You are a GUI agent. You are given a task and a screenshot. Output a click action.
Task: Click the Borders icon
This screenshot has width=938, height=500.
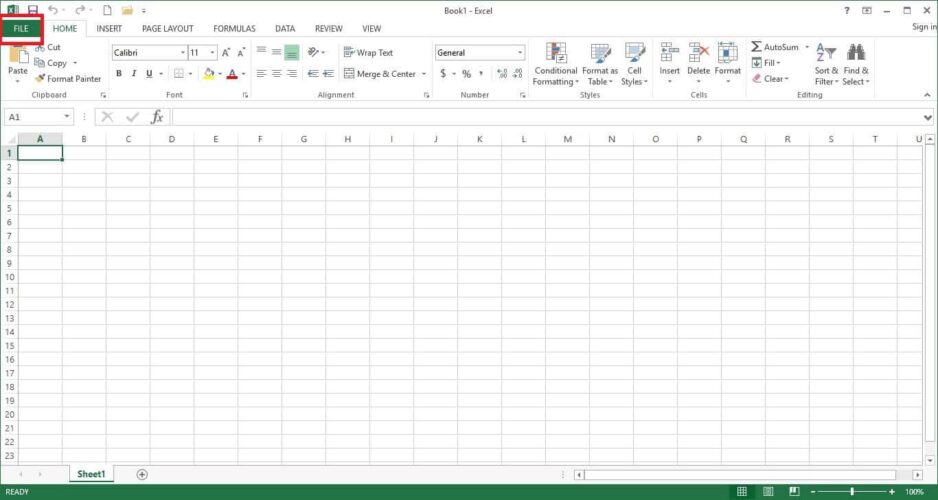pyautogui.click(x=178, y=74)
